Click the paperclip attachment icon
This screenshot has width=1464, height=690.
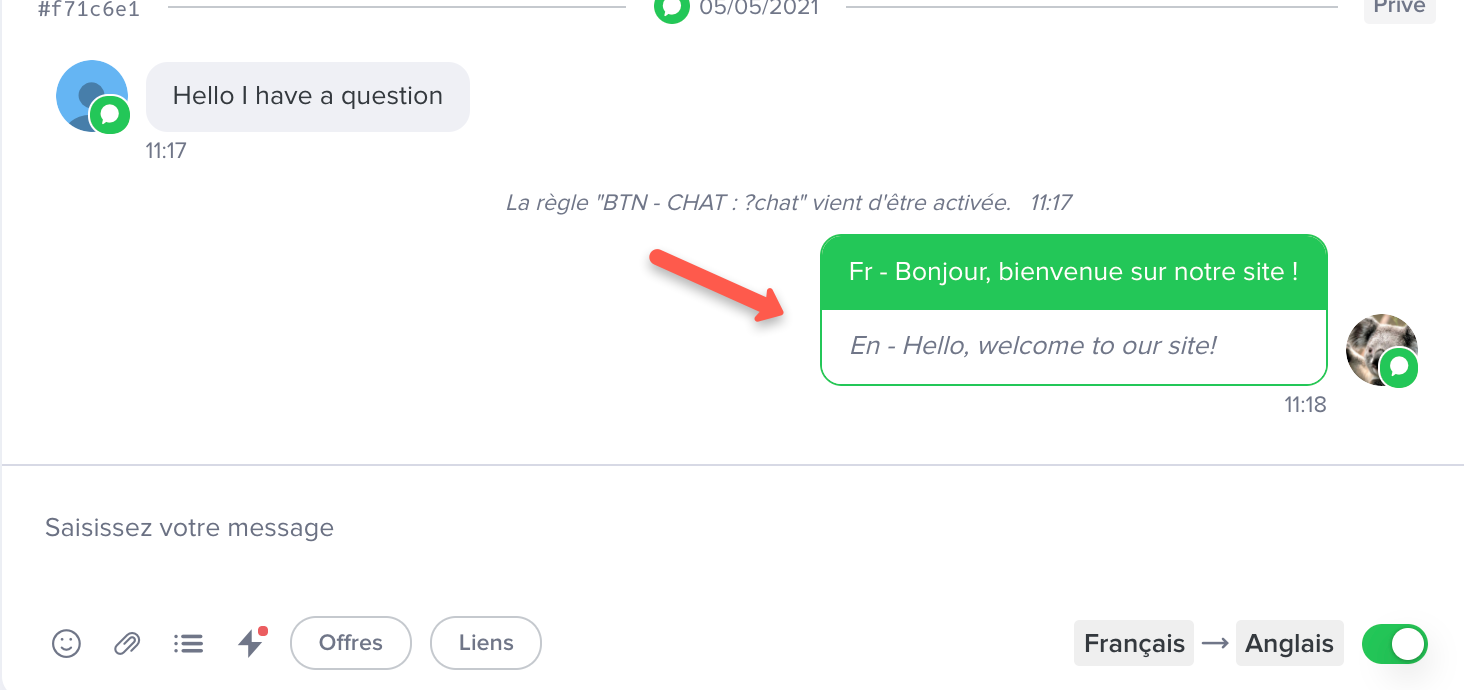(x=127, y=643)
